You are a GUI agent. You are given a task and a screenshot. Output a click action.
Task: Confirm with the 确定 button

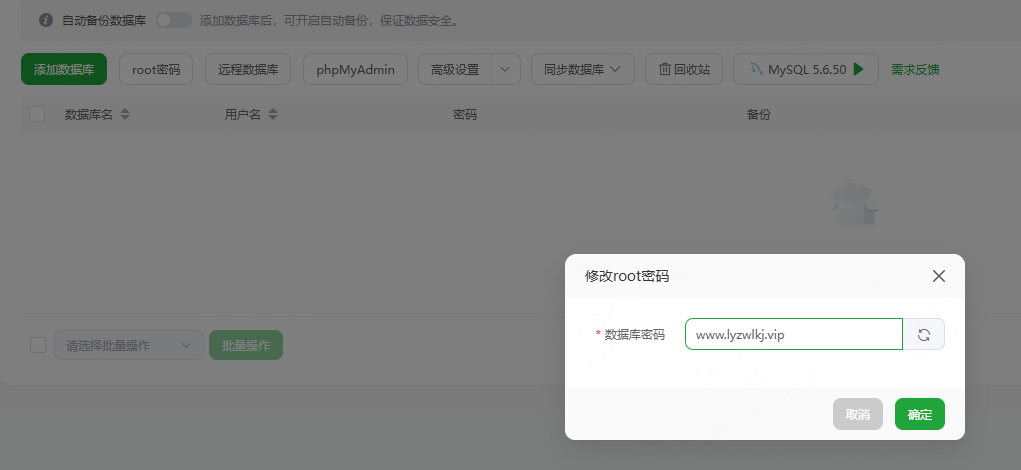tap(919, 414)
